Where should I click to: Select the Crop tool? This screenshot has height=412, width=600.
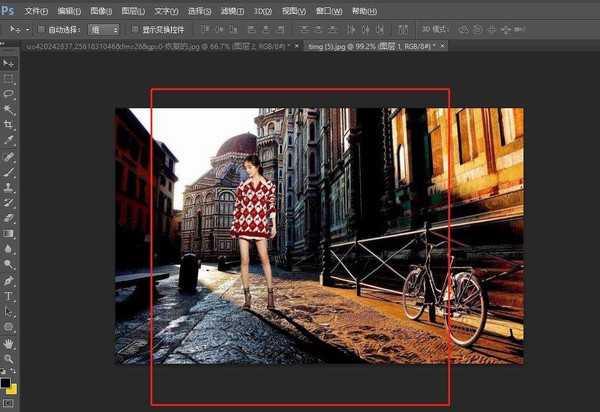9,124
